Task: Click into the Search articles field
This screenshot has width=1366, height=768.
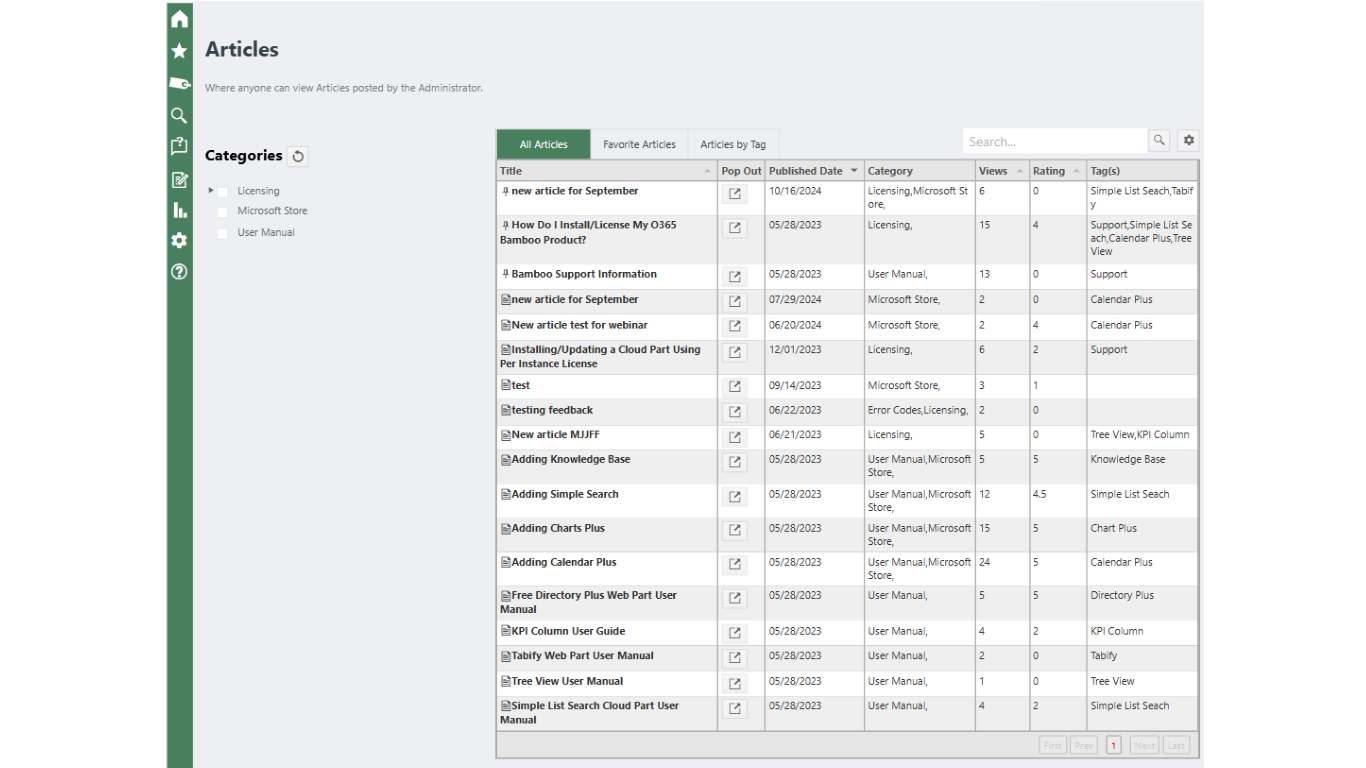Action: [x=1054, y=142]
